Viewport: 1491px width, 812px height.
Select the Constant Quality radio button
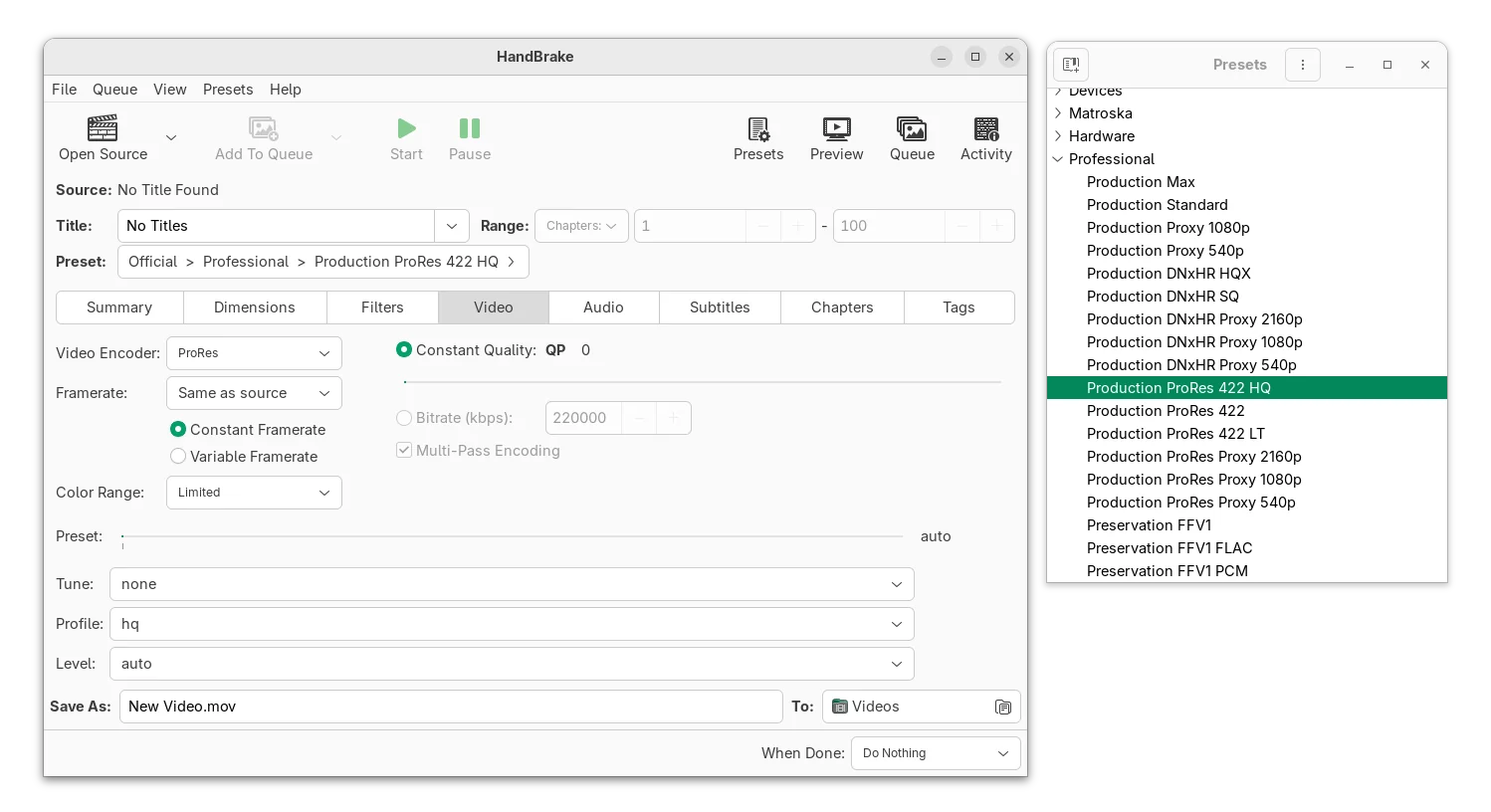(x=404, y=350)
